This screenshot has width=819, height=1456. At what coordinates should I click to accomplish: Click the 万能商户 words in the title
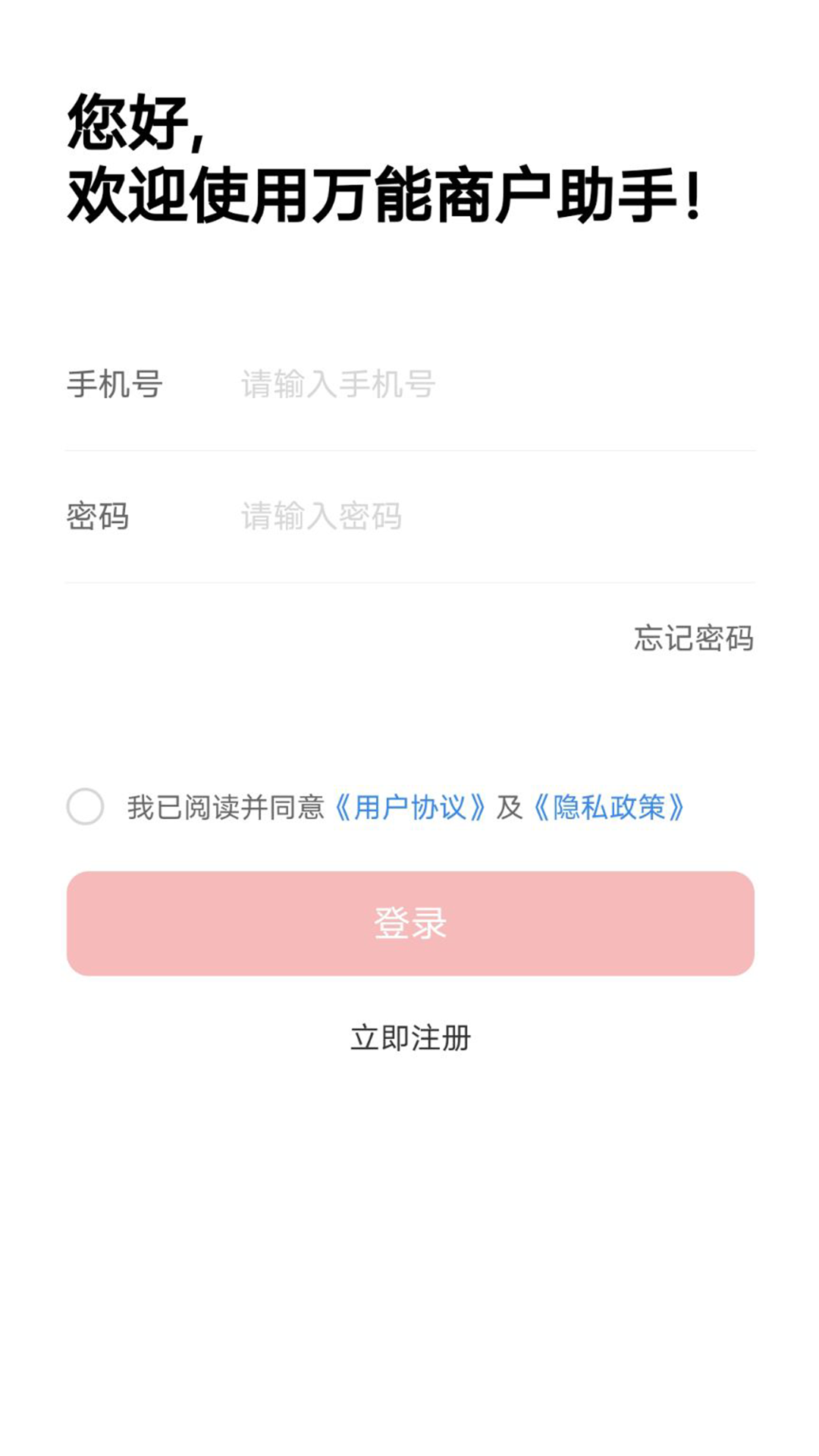(432, 196)
